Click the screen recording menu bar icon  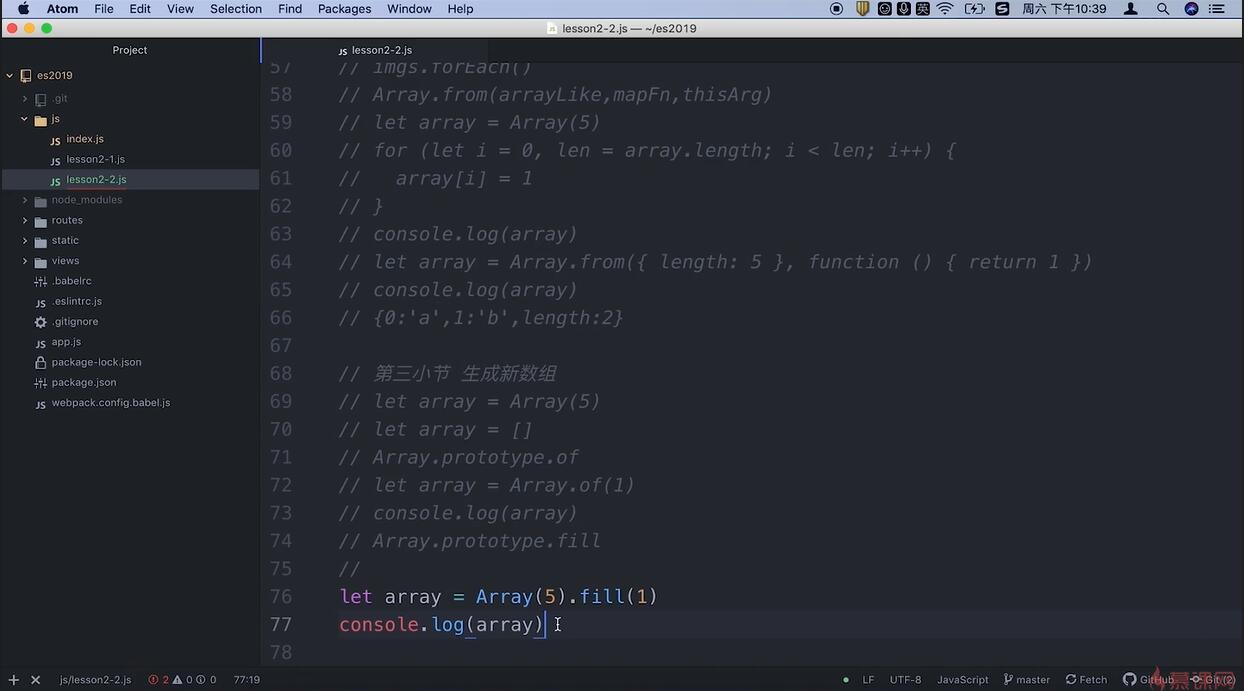[x=837, y=9]
